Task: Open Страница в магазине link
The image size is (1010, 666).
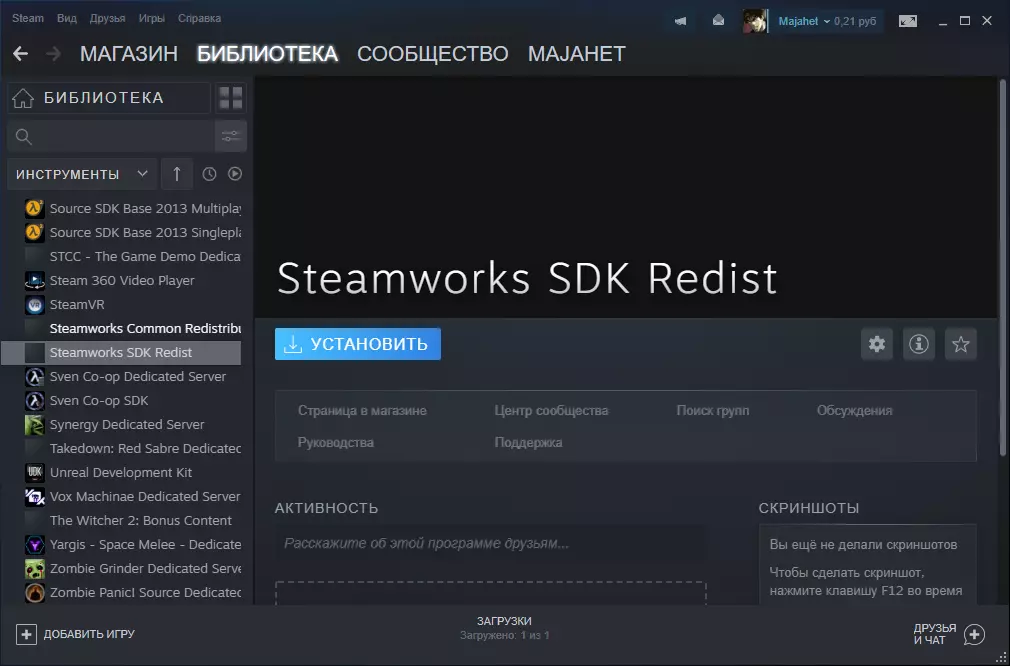Action: coord(362,411)
